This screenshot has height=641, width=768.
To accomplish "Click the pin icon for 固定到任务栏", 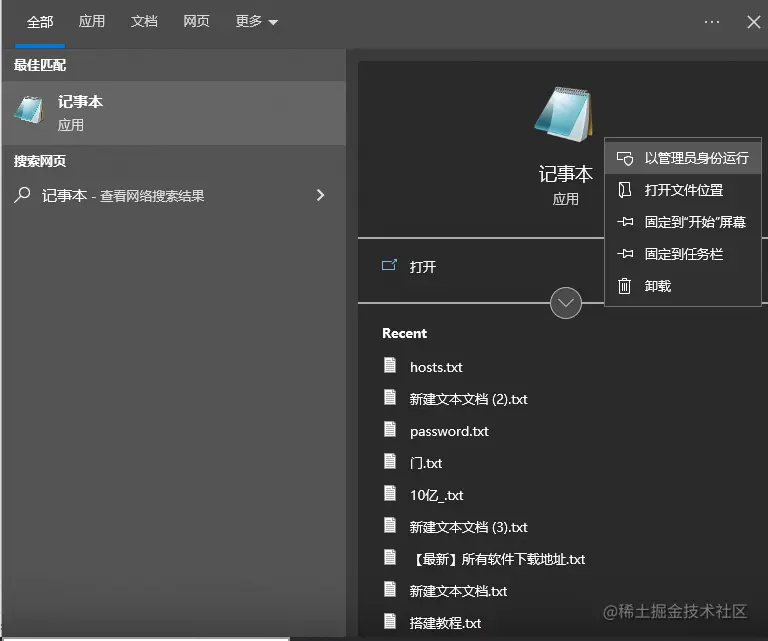I will click(625, 254).
